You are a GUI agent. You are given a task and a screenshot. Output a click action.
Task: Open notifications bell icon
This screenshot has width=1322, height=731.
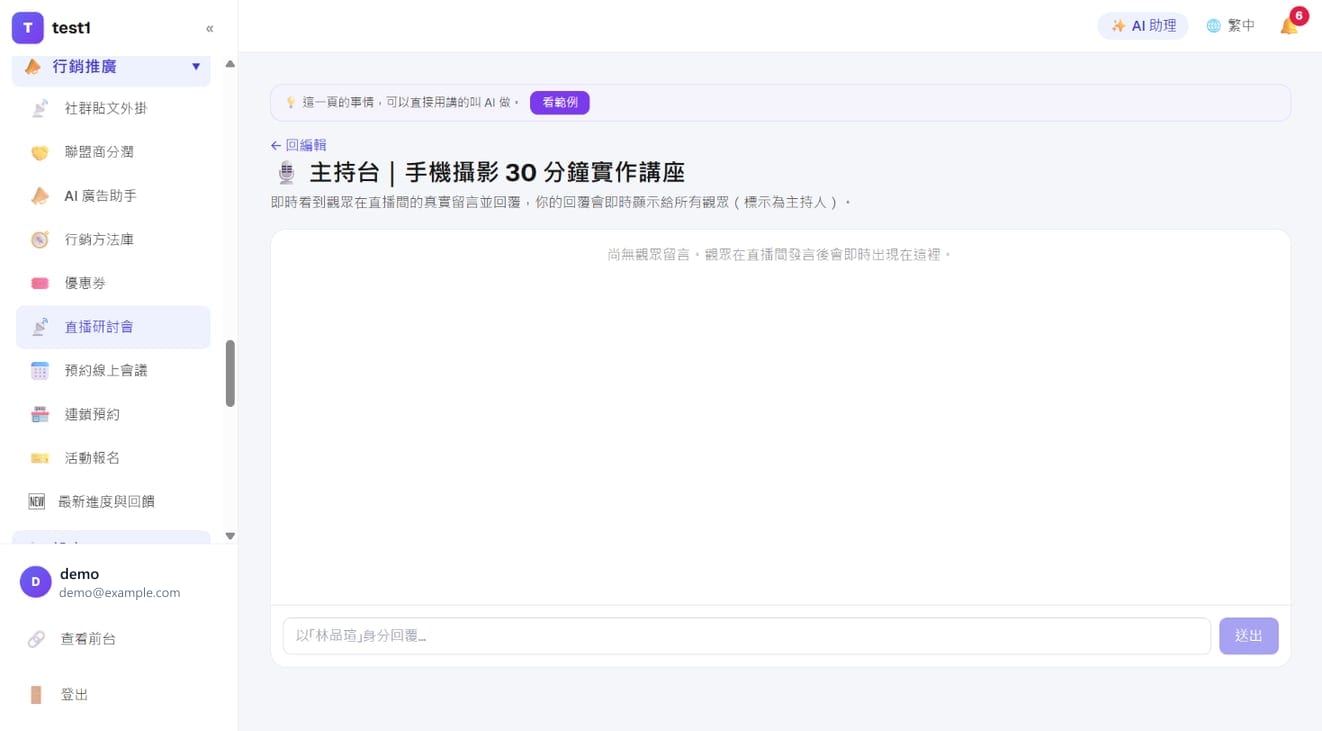[1289, 27]
